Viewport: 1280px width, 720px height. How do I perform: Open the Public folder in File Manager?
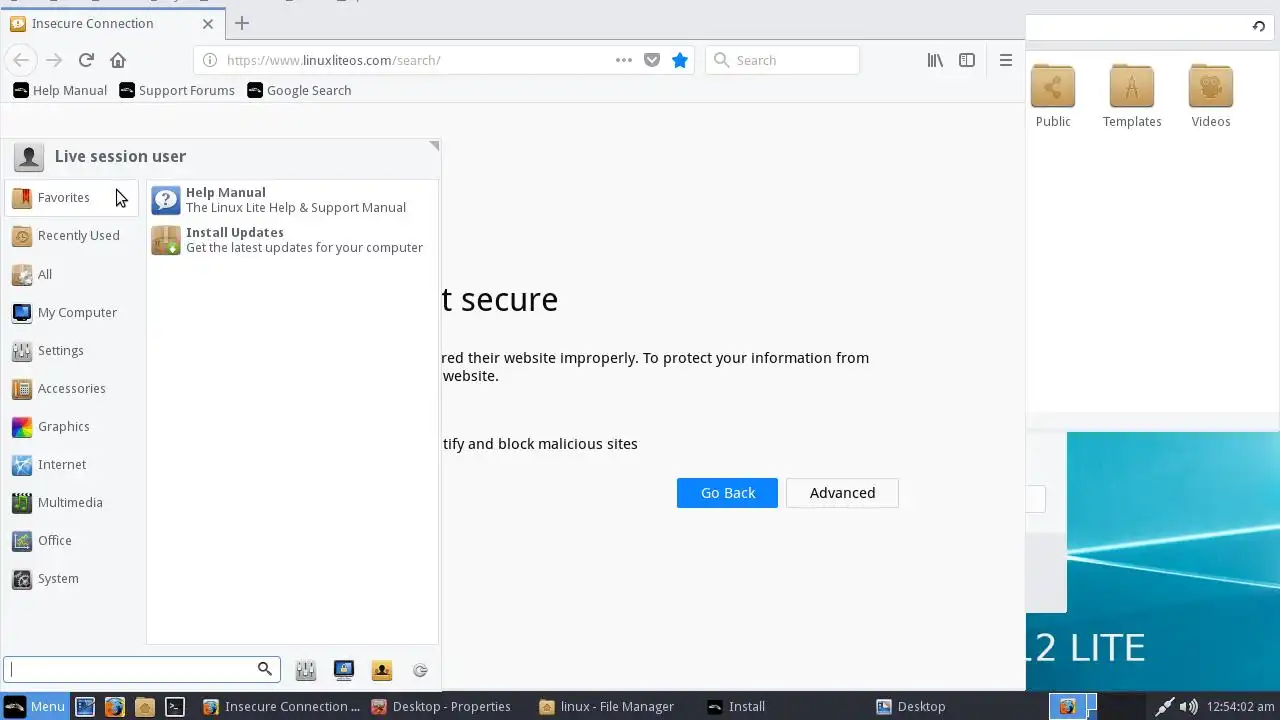(x=1053, y=96)
